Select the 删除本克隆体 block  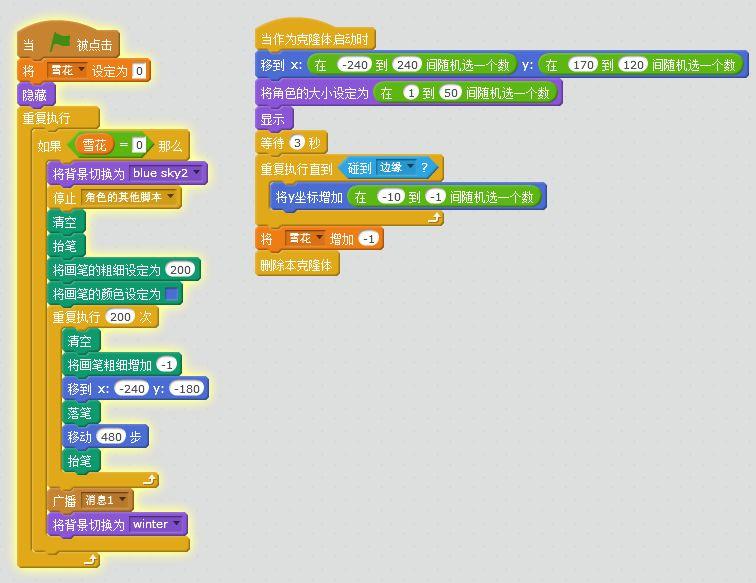(x=297, y=265)
